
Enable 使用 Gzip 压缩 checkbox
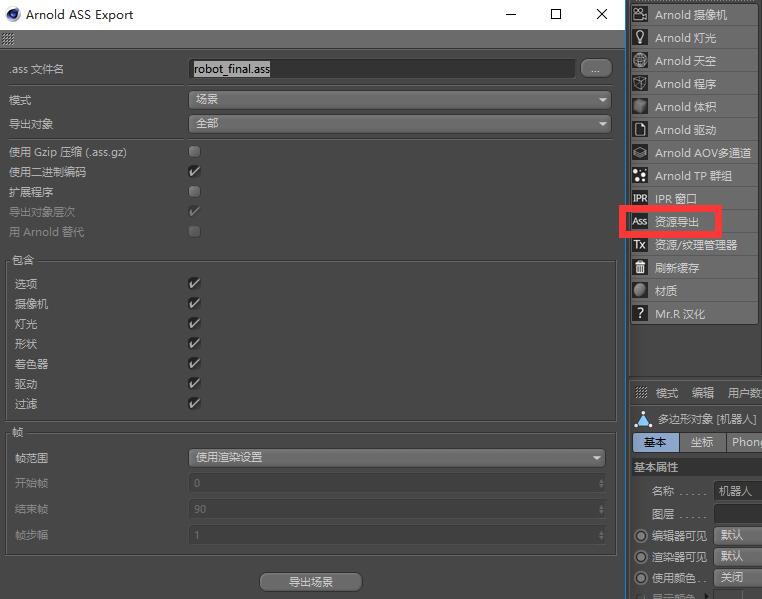click(x=194, y=152)
